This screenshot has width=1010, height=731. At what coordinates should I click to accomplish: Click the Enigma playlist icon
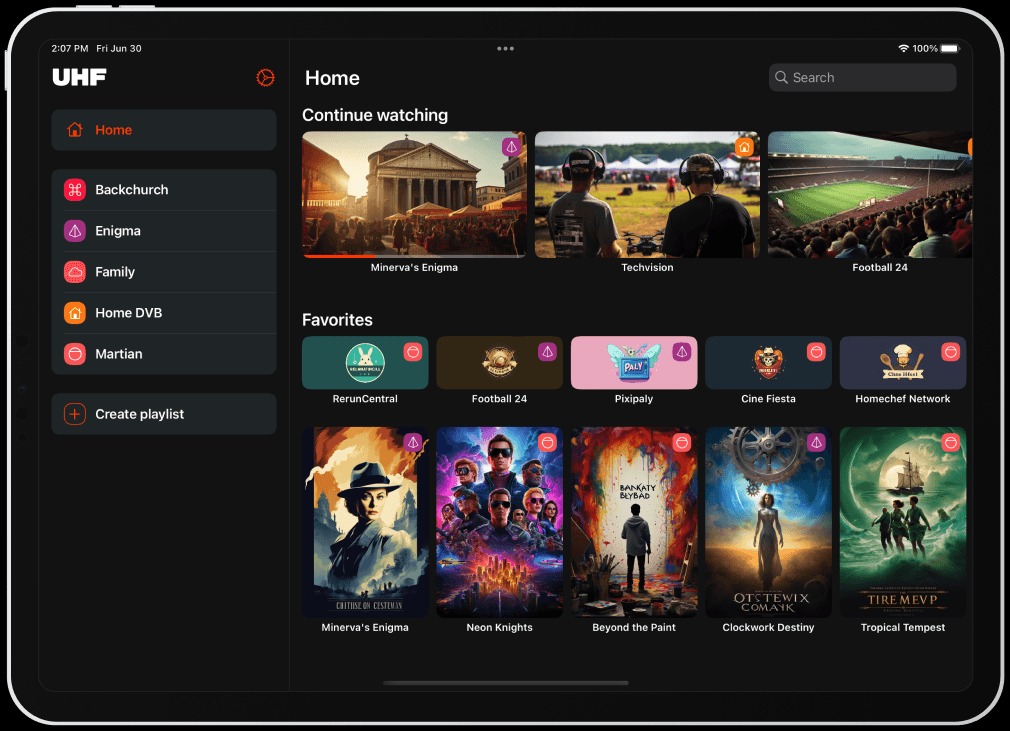(75, 231)
